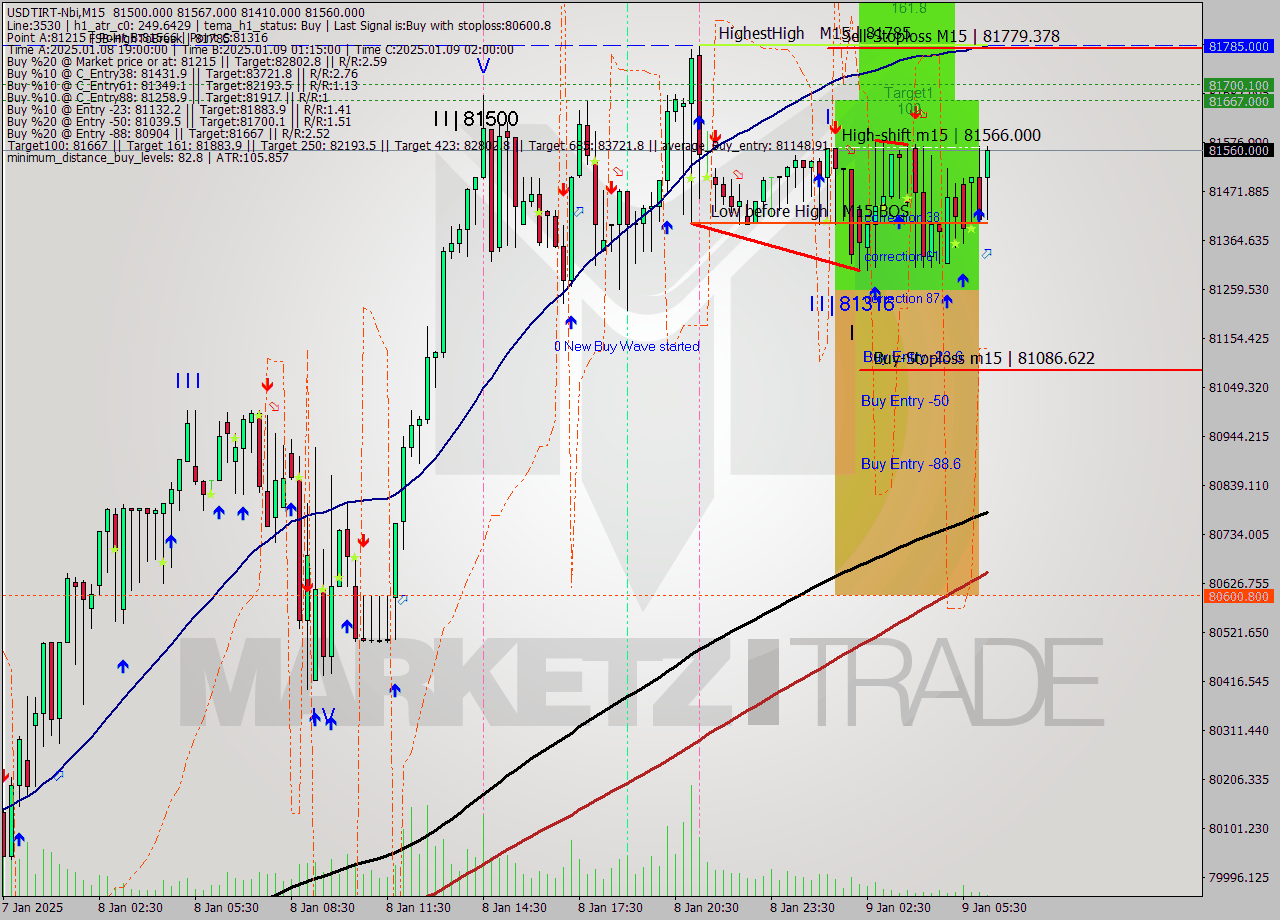1280x920 pixels.
Task: Click the 81049.320 price axis value
Action: click(x=1239, y=387)
